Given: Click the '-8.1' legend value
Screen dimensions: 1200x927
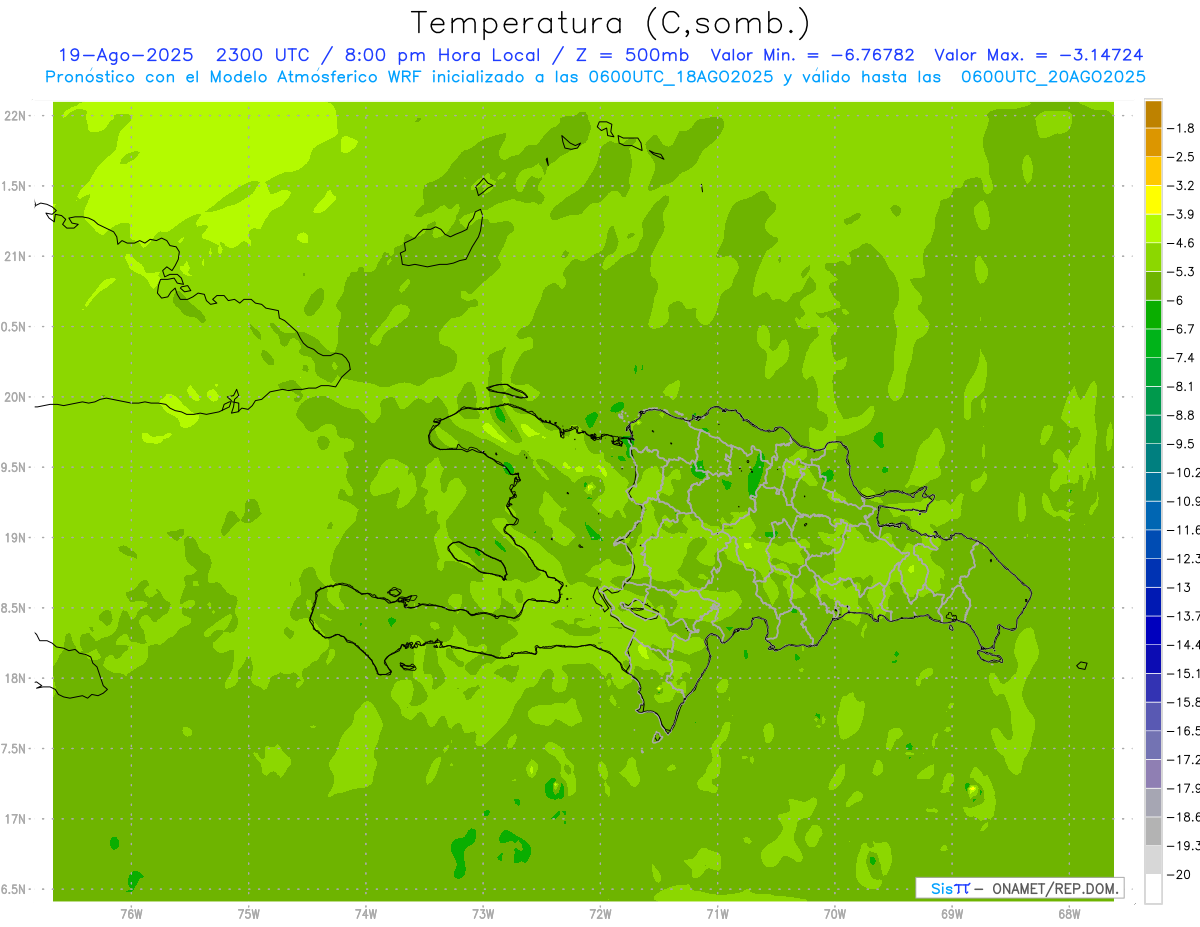Looking at the screenshot, I should pos(1183,386).
